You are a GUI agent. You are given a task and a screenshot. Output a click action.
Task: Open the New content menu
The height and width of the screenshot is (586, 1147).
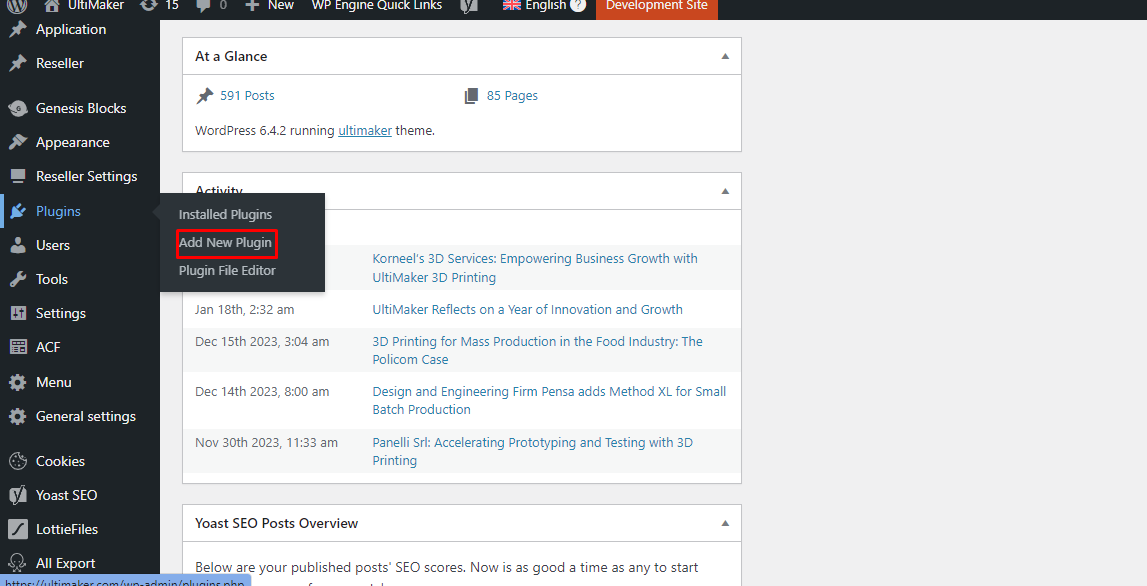pyautogui.click(x=269, y=6)
